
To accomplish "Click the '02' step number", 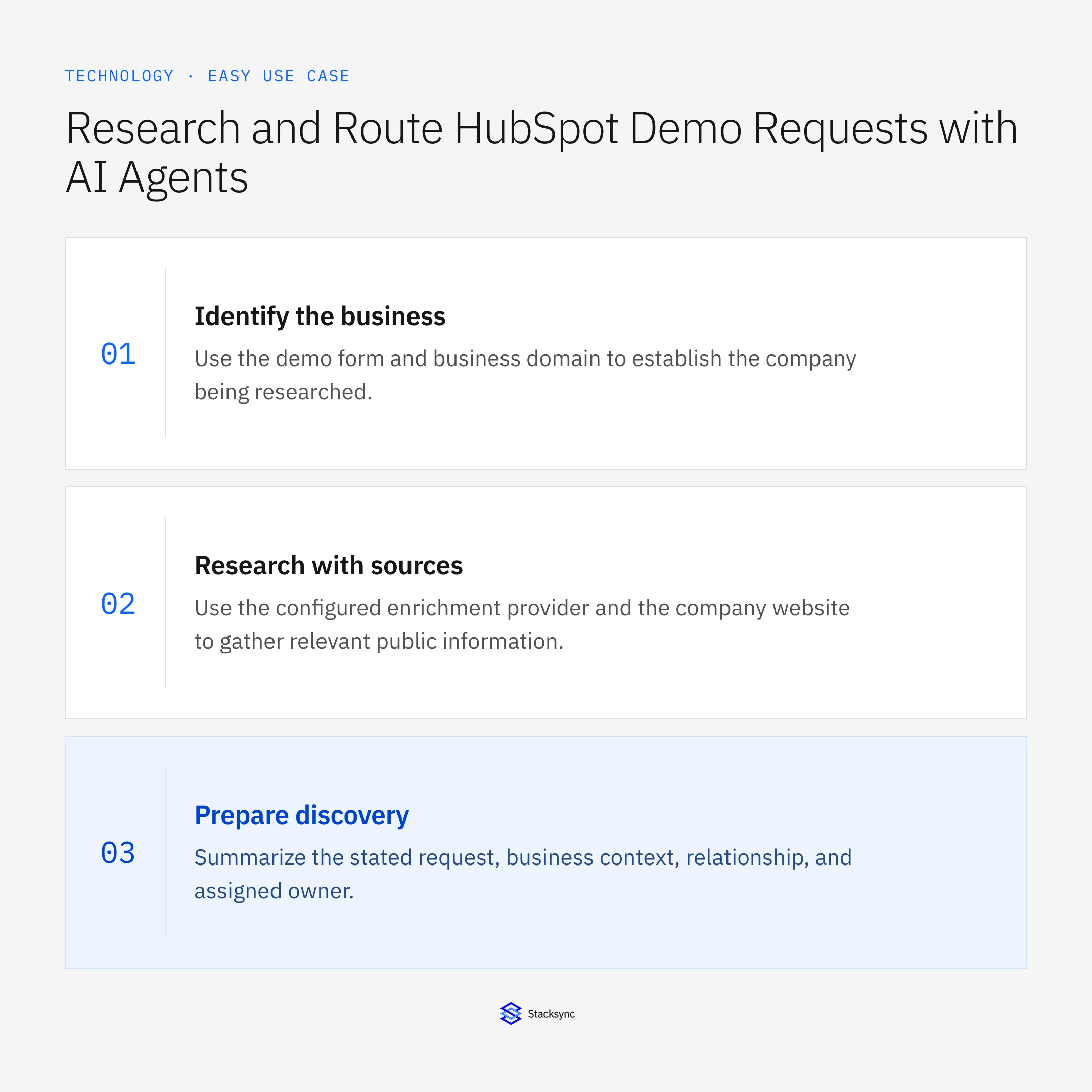I will (118, 604).
